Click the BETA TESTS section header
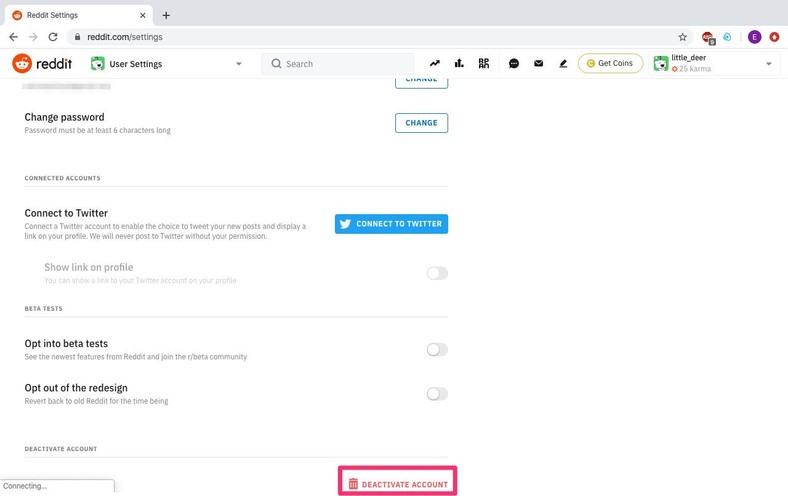Viewport: 788px width, 496px height. (x=44, y=309)
